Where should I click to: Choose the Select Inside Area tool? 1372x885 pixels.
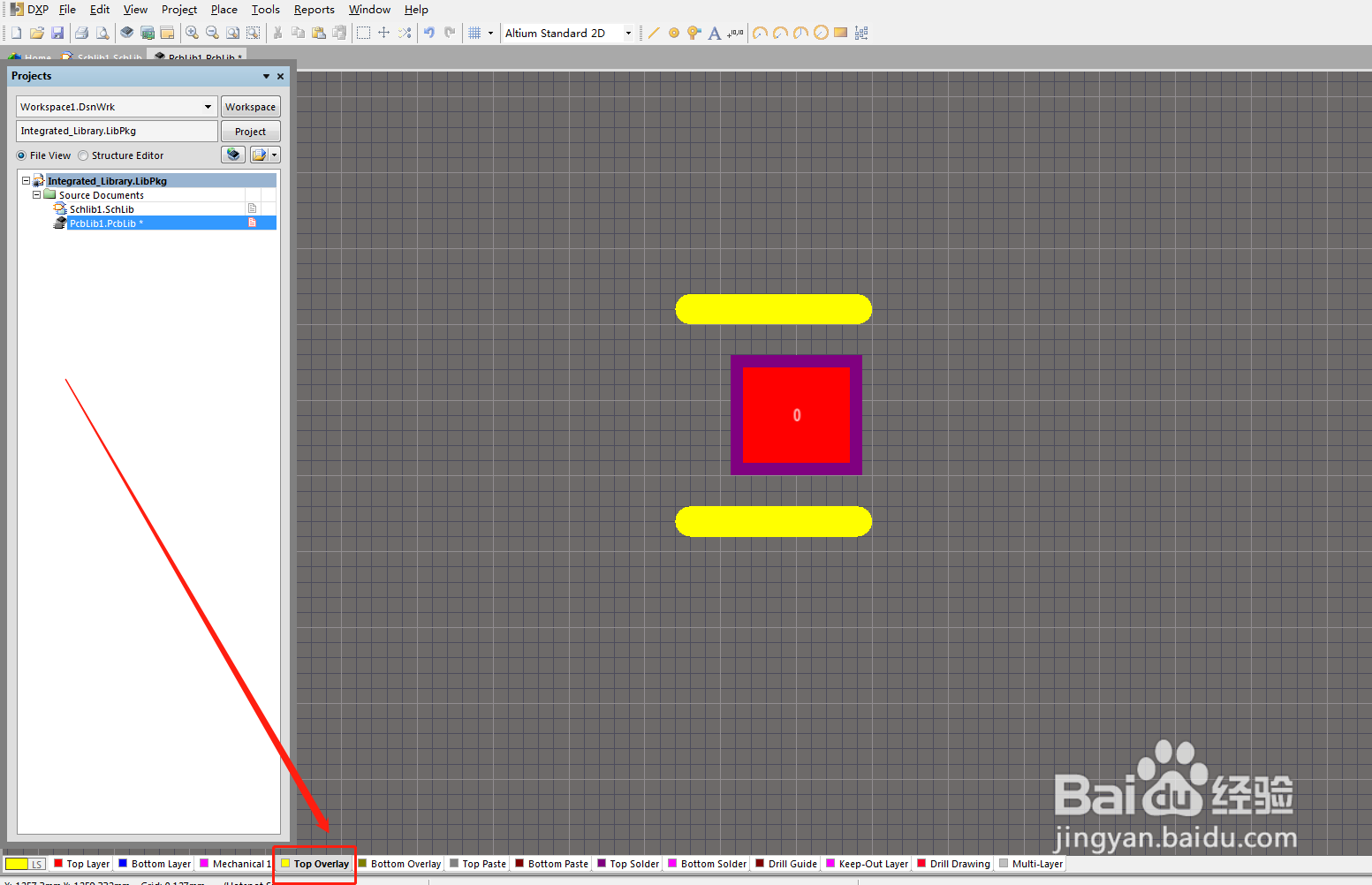point(363,33)
